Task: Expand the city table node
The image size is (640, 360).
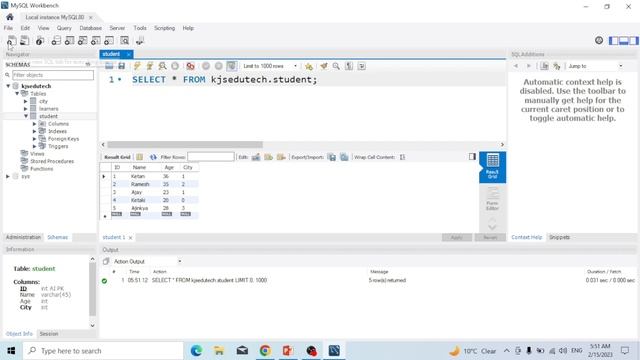Action: click(26, 101)
